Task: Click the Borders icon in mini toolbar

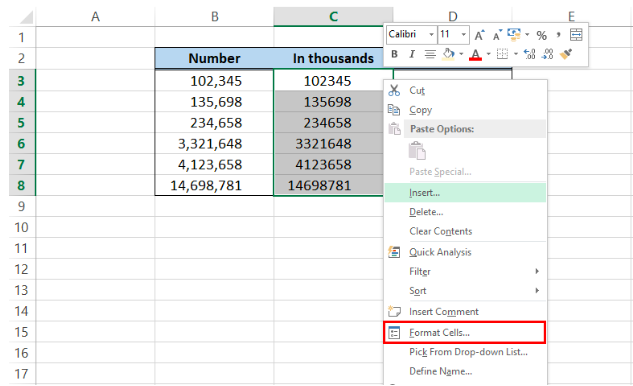Action: click(502, 54)
